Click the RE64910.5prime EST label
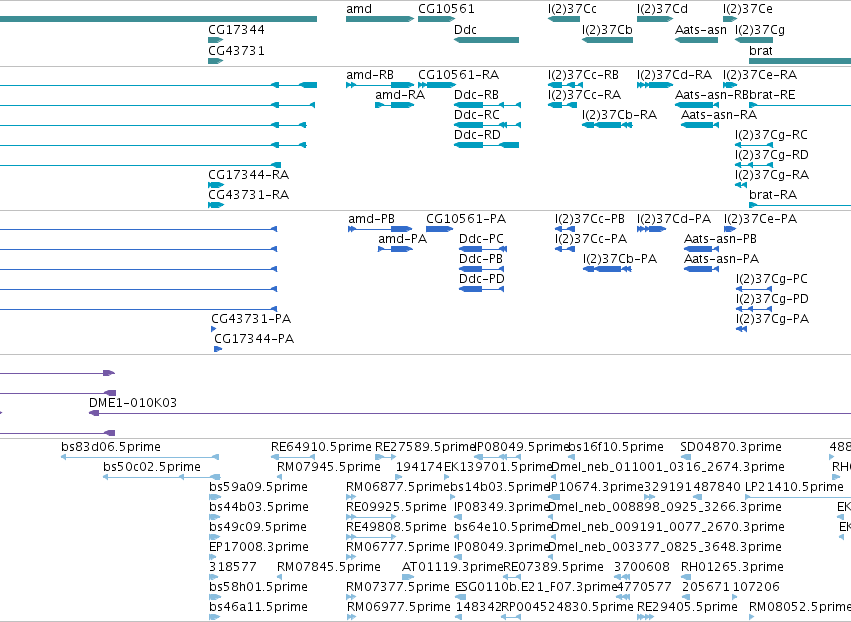 point(321,447)
